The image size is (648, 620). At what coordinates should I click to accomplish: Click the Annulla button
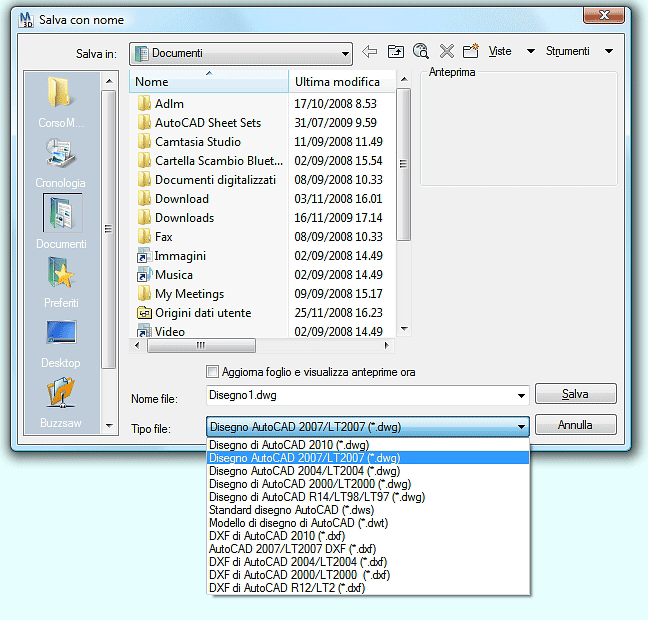tap(576, 424)
